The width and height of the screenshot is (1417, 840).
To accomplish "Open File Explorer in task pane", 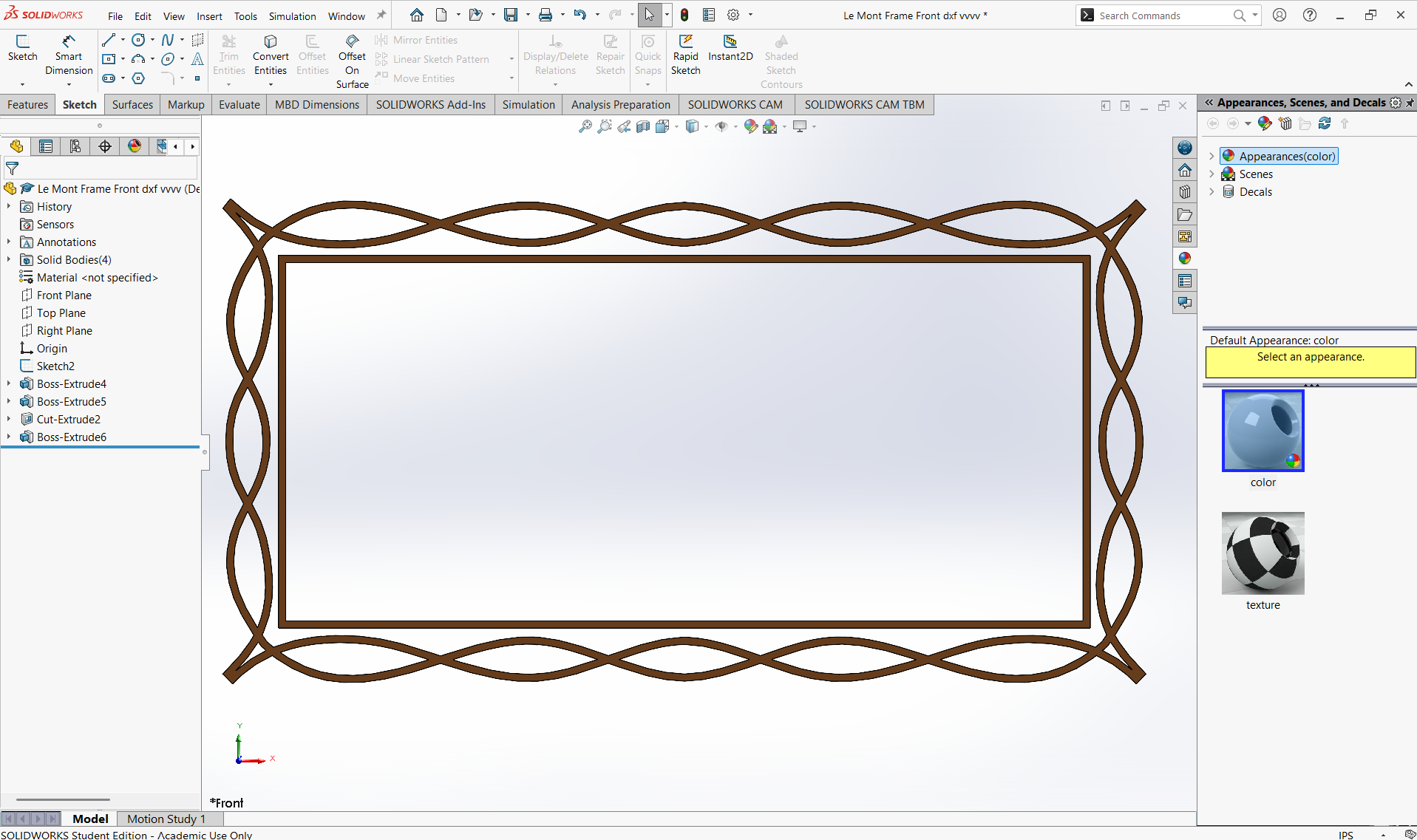I will [x=1185, y=214].
